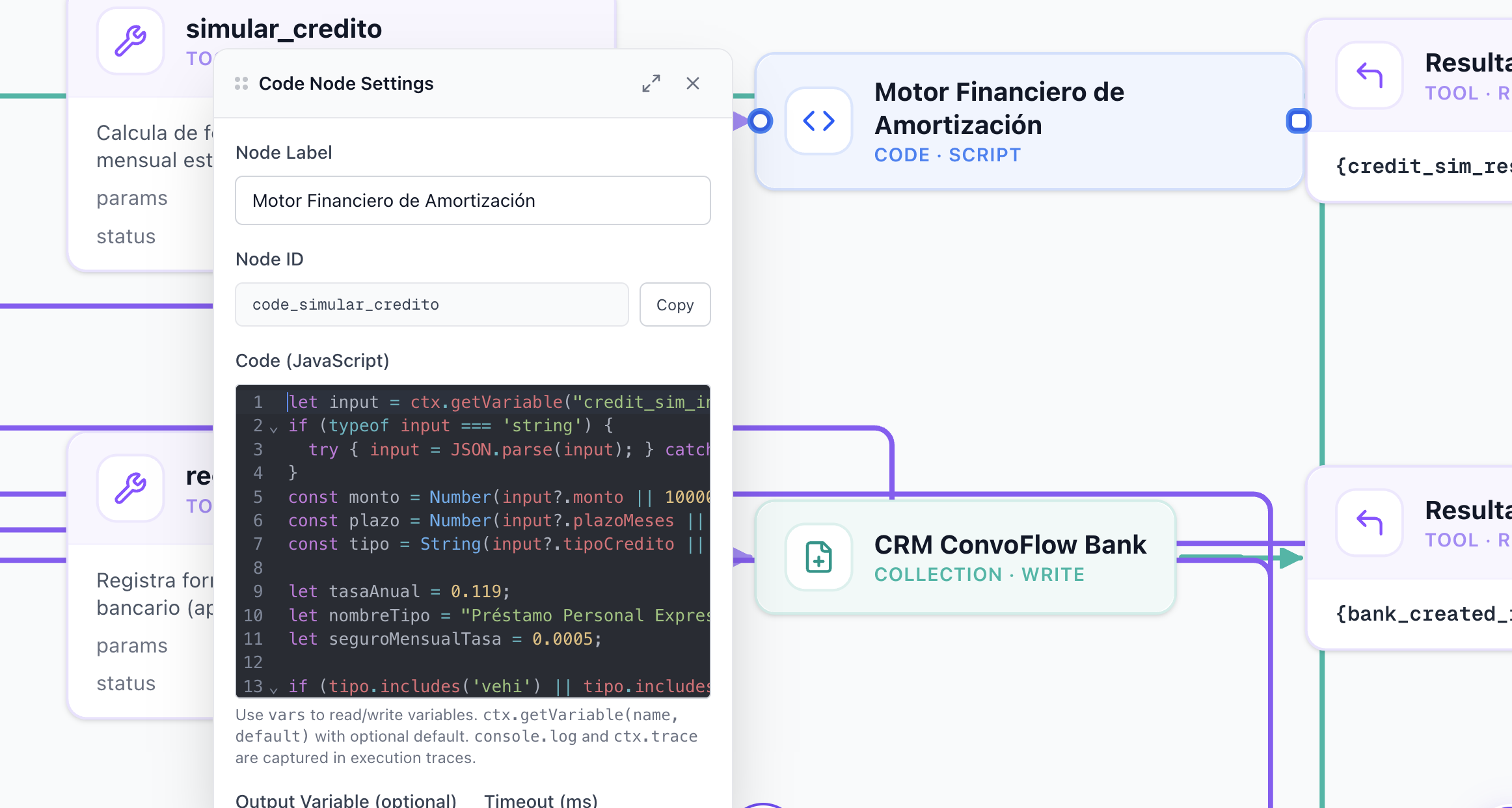Image resolution: width=1512 pixels, height=808 pixels.
Task: Click the CRM ConvoFlow Bank document icon
Action: point(818,557)
